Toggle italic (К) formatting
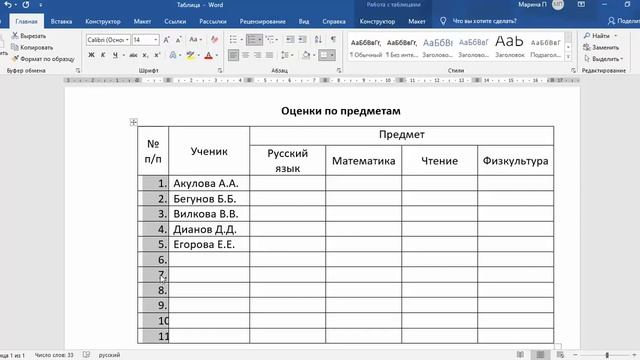Viewport: 640px width, 360px height. (x=103, y=55)
